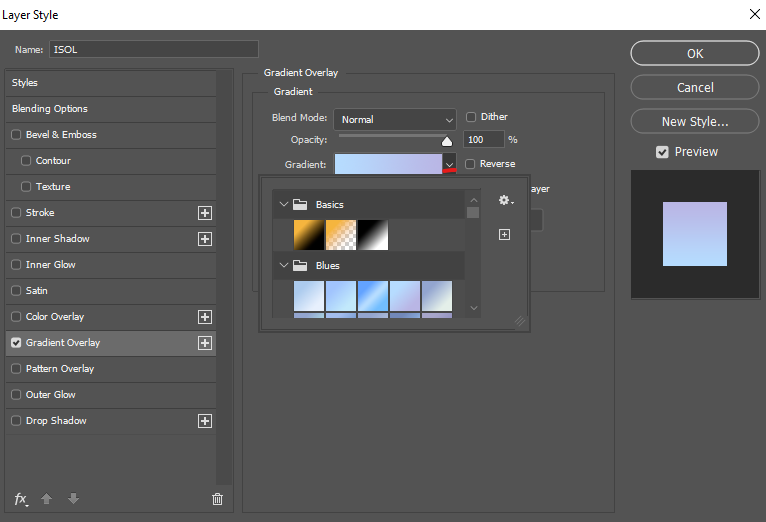Move effect up with the arrow icon
The height and width of the screenshot is (522, 766).
click(x=46, y=499)
